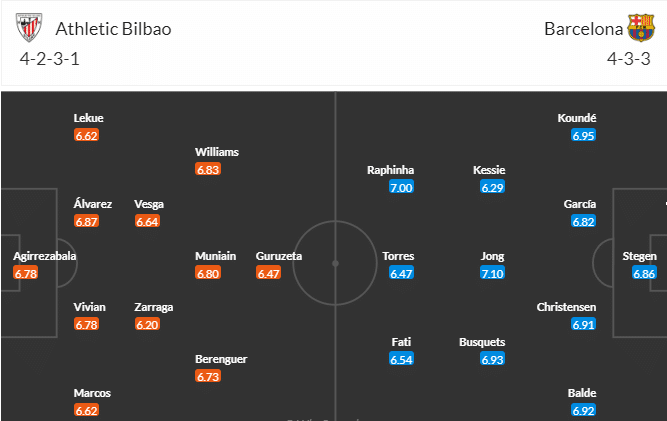Select Williams' 6.83 rating badge
Viewport: 667px width, 421px height.
pyautogui.click(x=208, y=169)
